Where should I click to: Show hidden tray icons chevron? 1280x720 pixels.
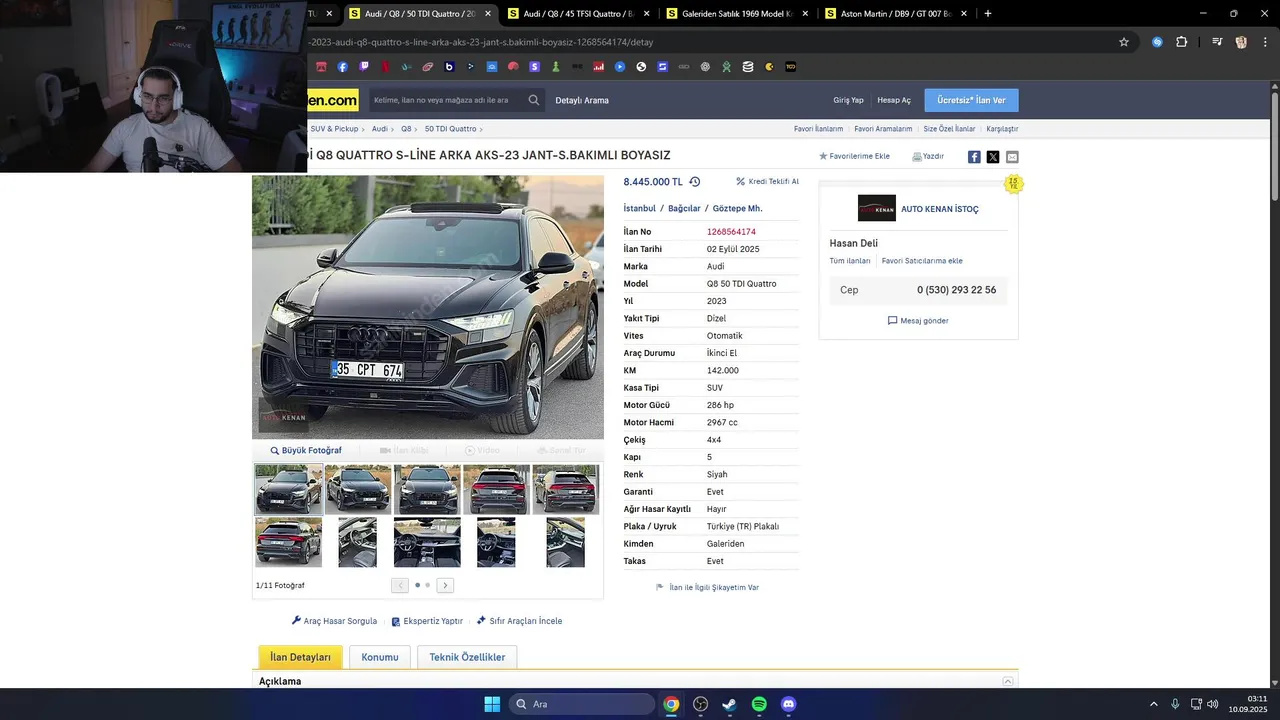coord(1154,704)
